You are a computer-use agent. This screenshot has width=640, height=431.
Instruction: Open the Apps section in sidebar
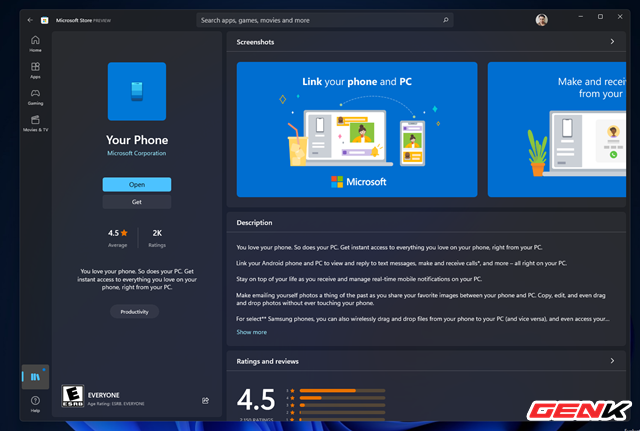coord(36,70)
